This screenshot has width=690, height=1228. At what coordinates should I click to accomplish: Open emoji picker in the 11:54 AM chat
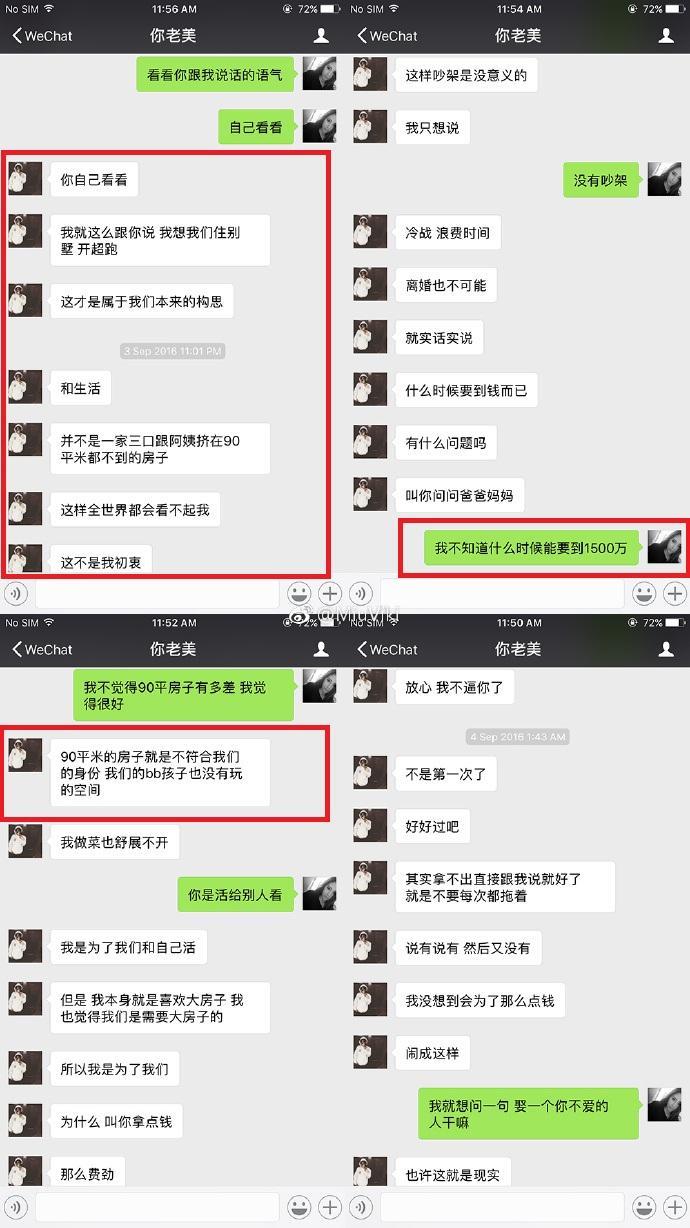click(645, 594)
